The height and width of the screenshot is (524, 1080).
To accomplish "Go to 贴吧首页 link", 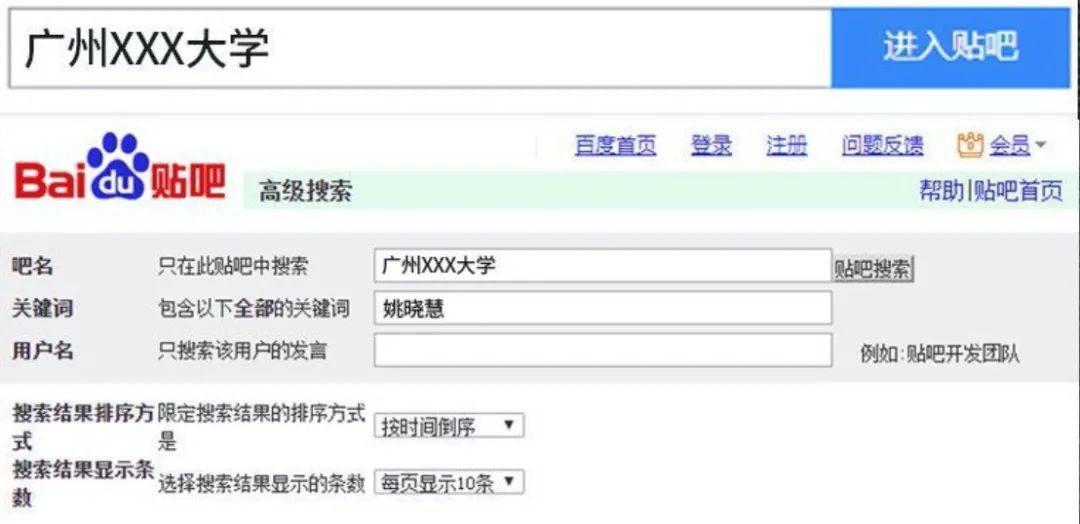I will point(1018,191).
